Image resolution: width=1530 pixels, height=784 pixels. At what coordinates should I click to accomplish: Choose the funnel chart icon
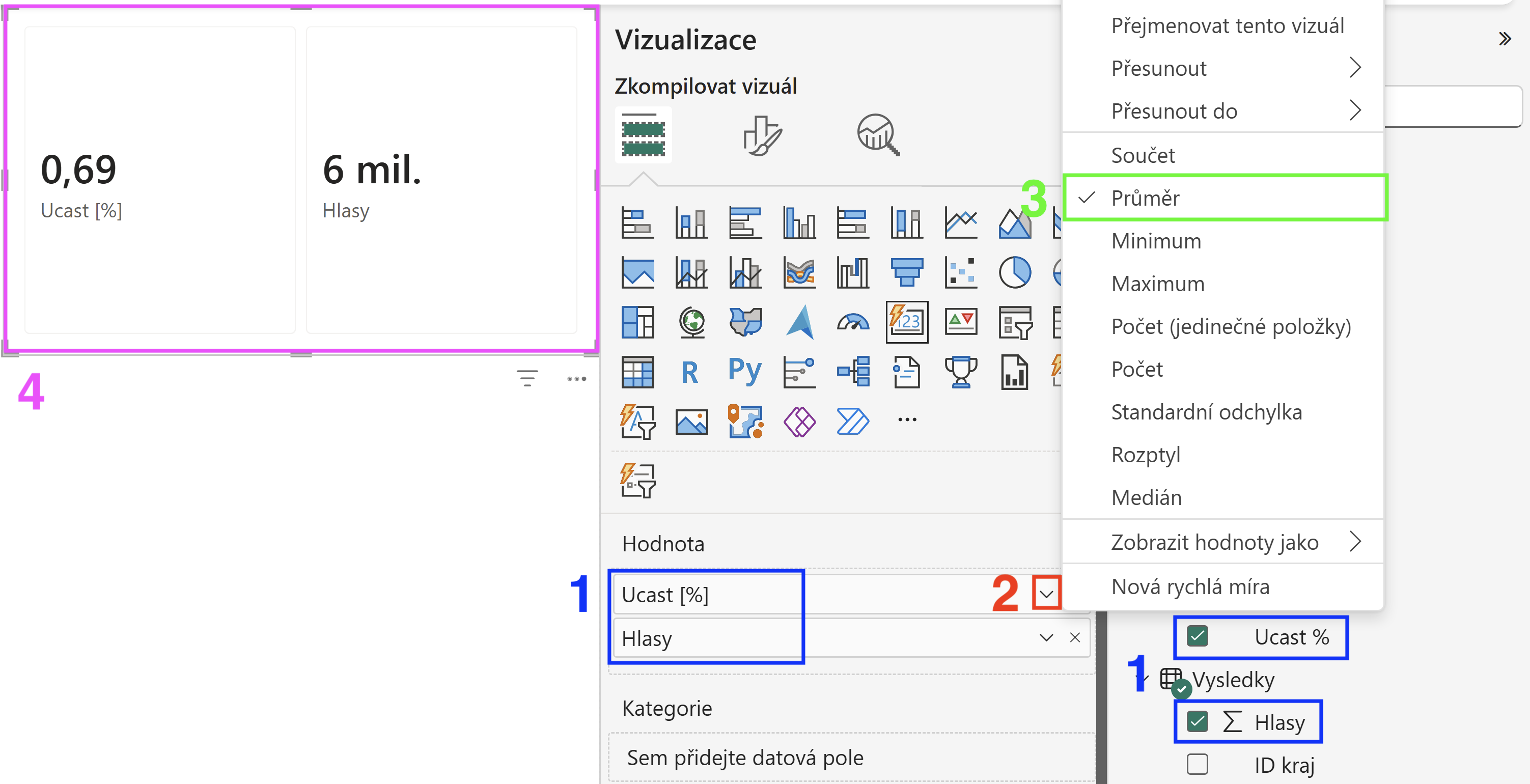907,273
